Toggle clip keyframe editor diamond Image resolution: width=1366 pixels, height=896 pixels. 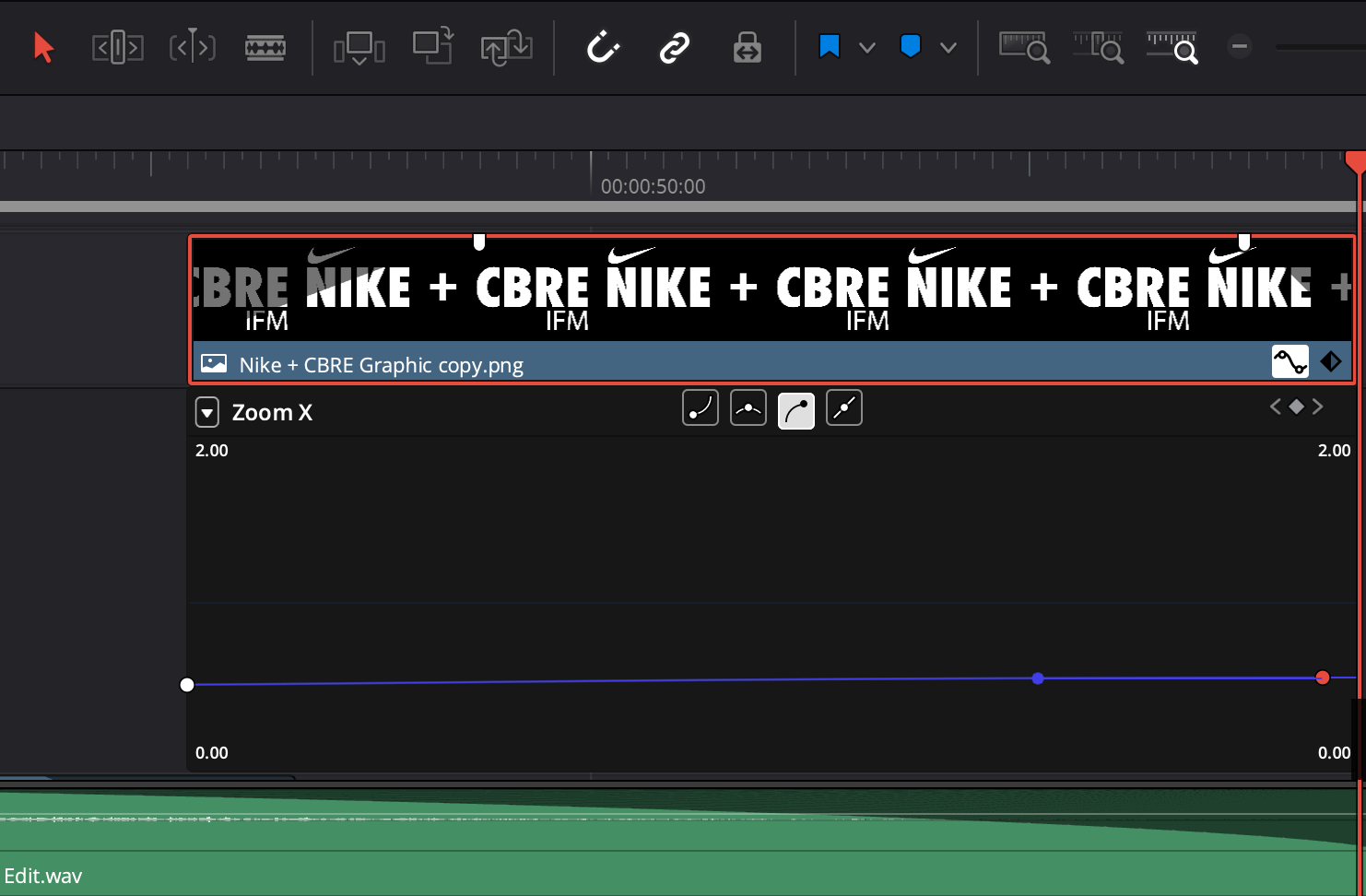(x=1331, y=361)
